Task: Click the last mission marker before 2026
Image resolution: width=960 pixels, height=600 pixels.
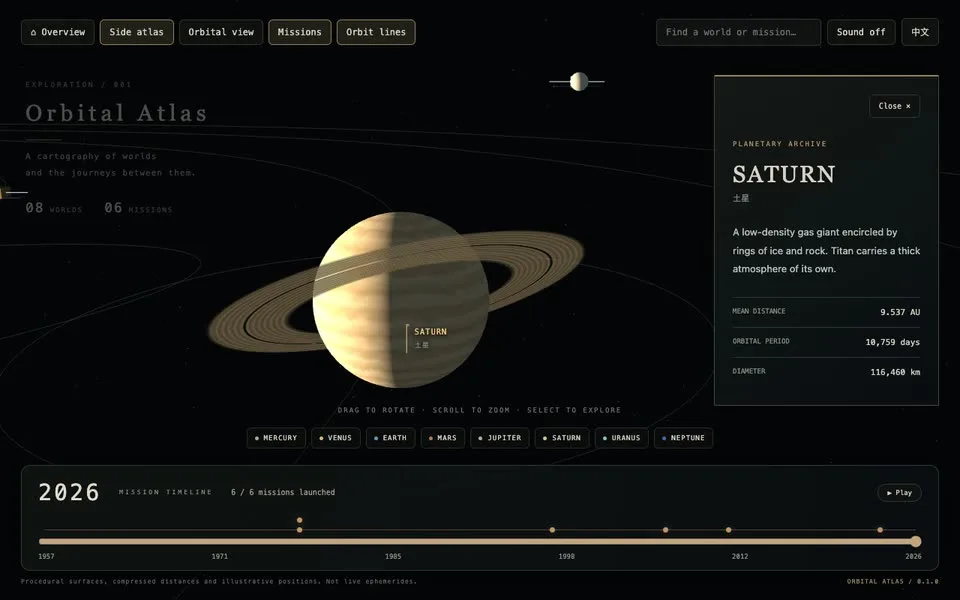Action: [x=880, y=530]
